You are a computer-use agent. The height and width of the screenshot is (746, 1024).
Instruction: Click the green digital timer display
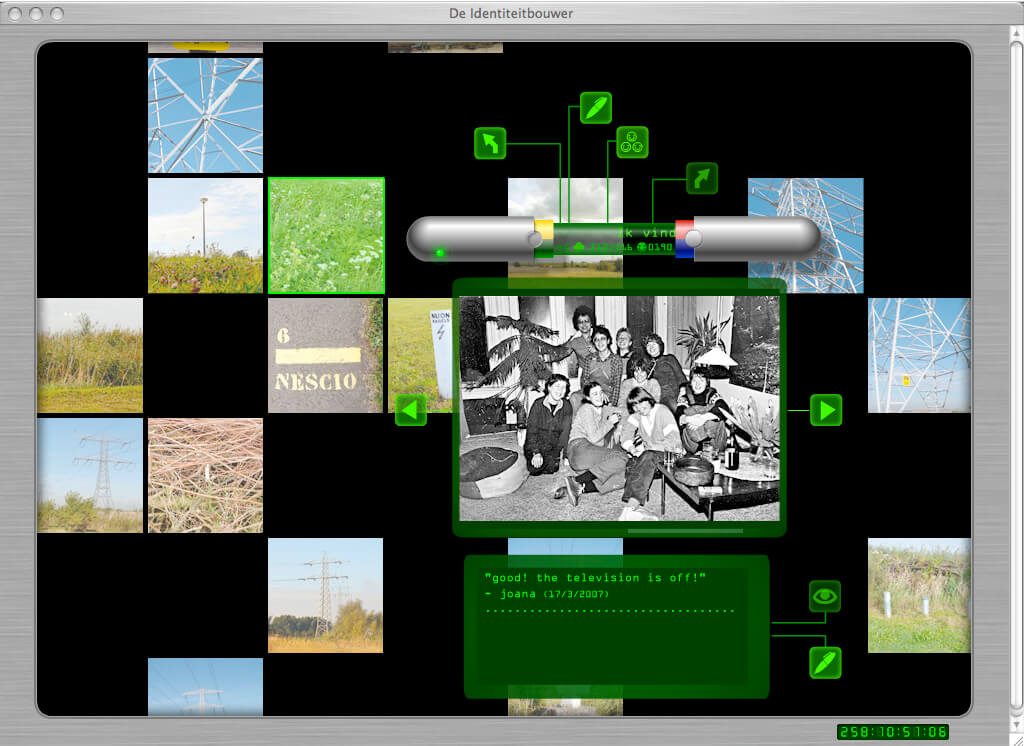[x=892, y=732]
